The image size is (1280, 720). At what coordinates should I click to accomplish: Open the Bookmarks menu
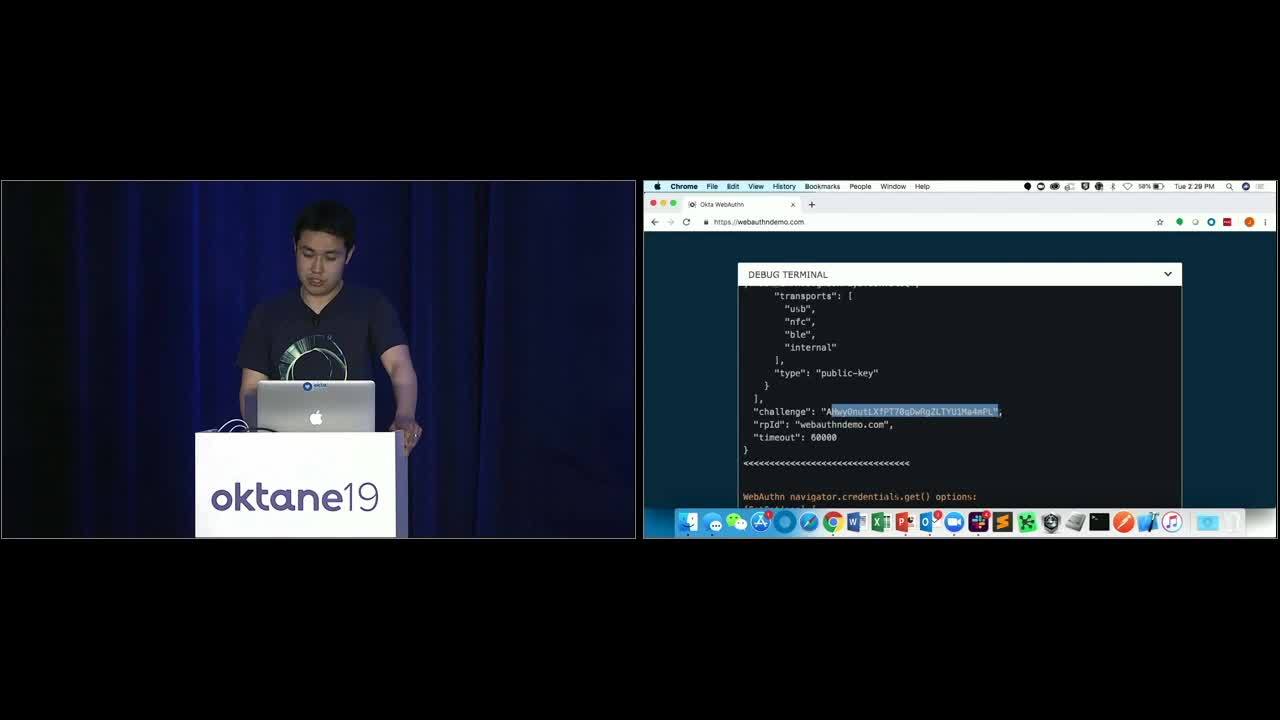tap(822, 186)
